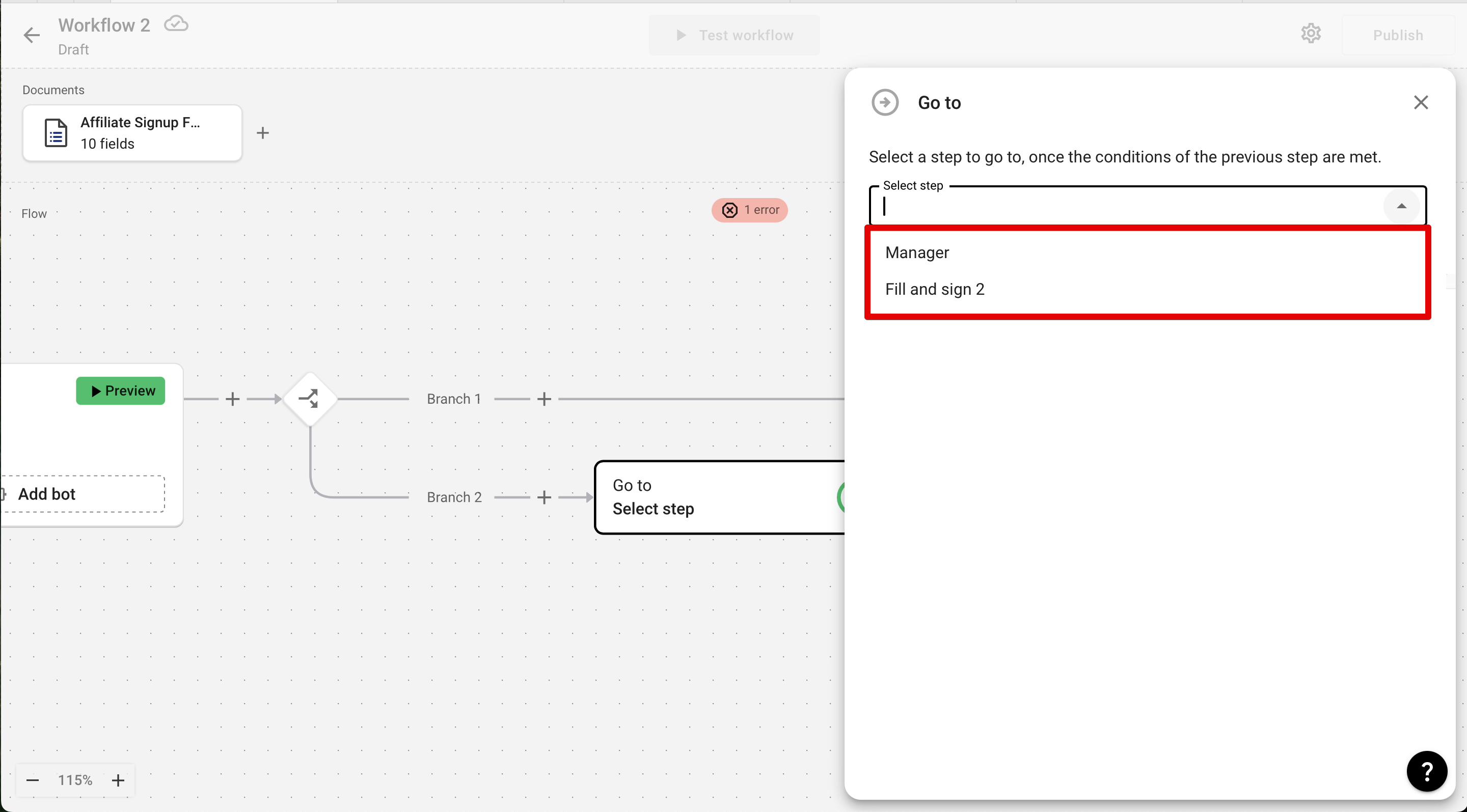This screenshot has height=812, width=1467.
Task: Click the Go to arrow circle icon
Action: click(885, 102)
